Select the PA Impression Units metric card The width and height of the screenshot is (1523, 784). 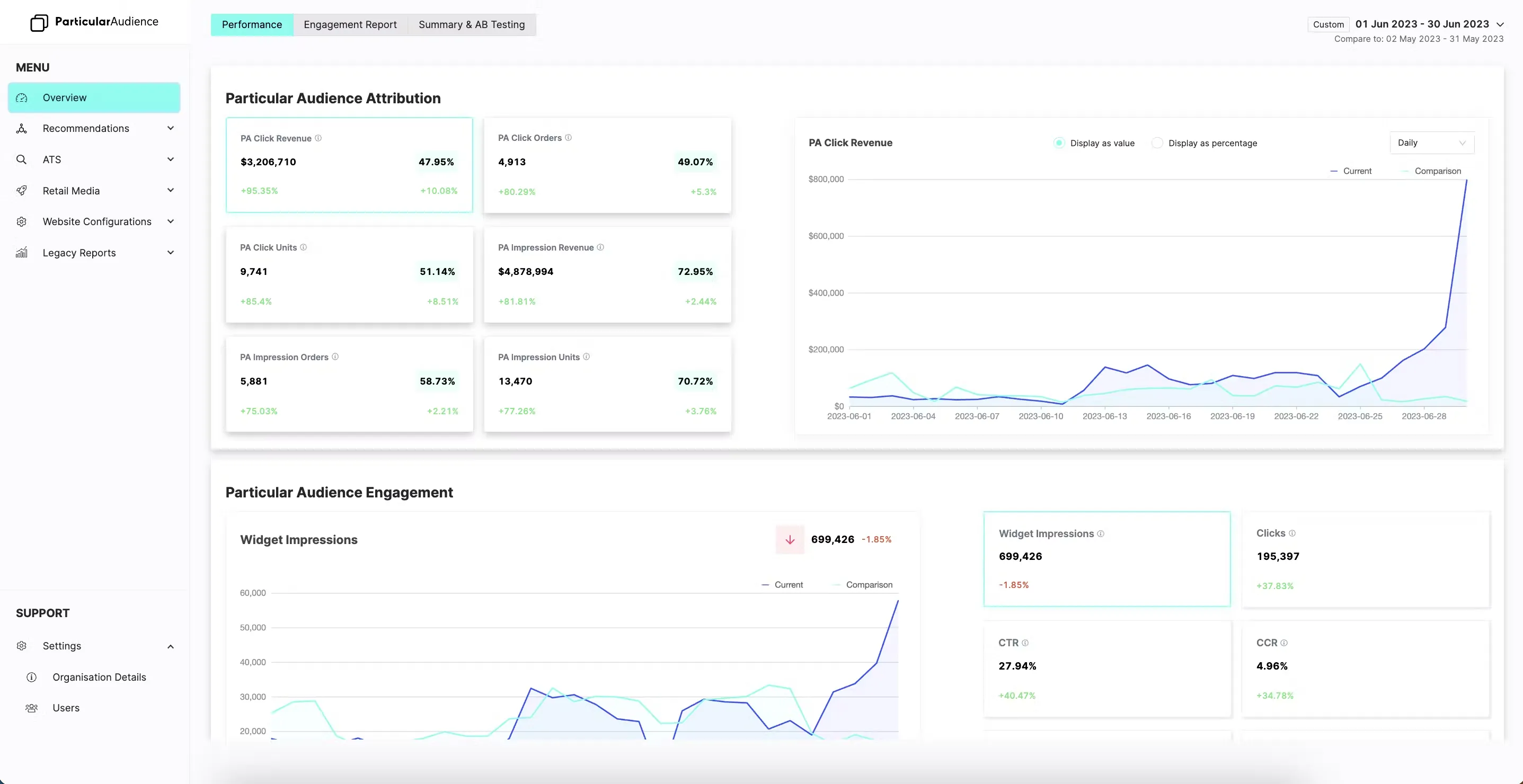coord(607,384)
